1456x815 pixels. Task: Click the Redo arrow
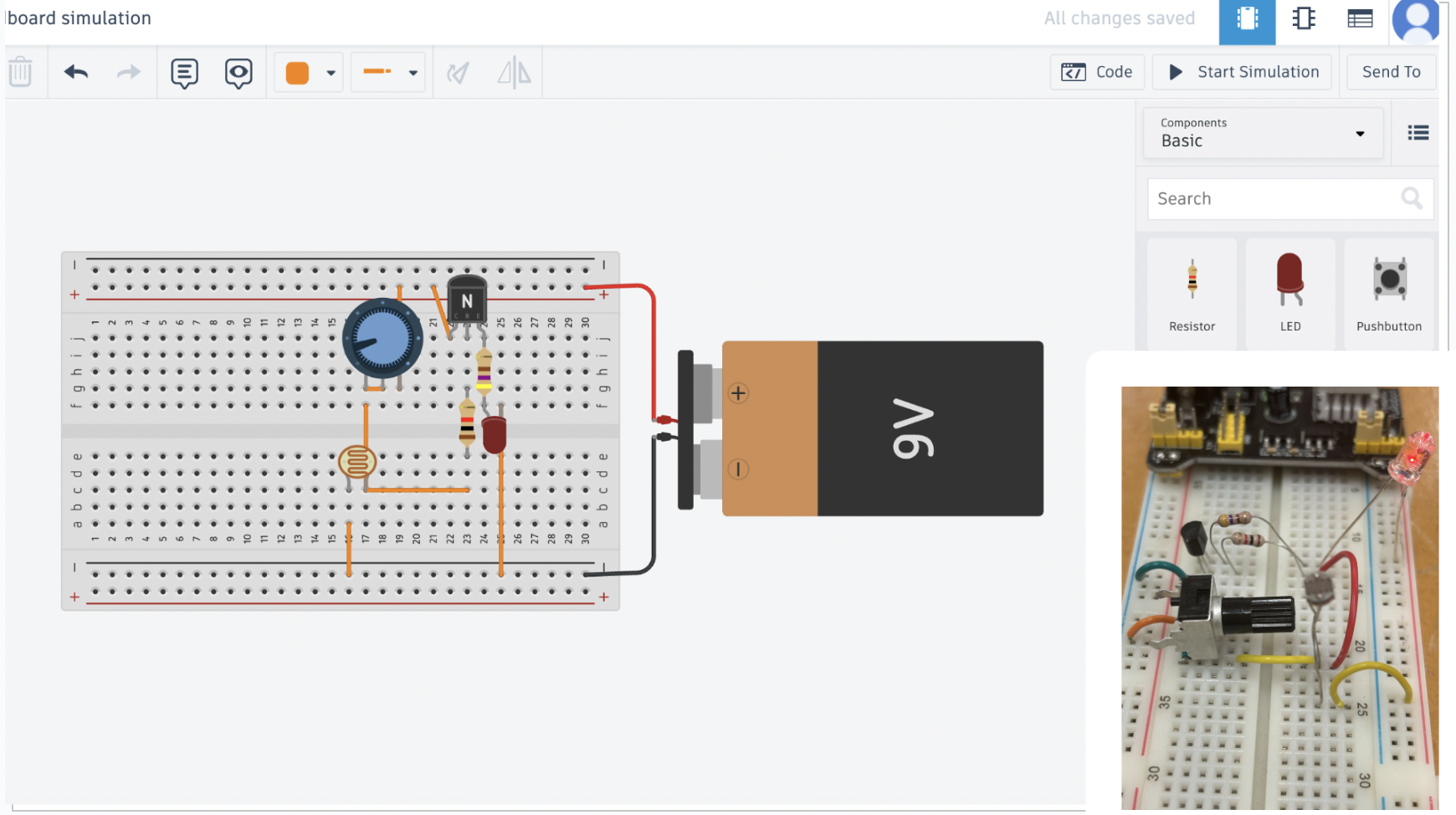point(128,72)
